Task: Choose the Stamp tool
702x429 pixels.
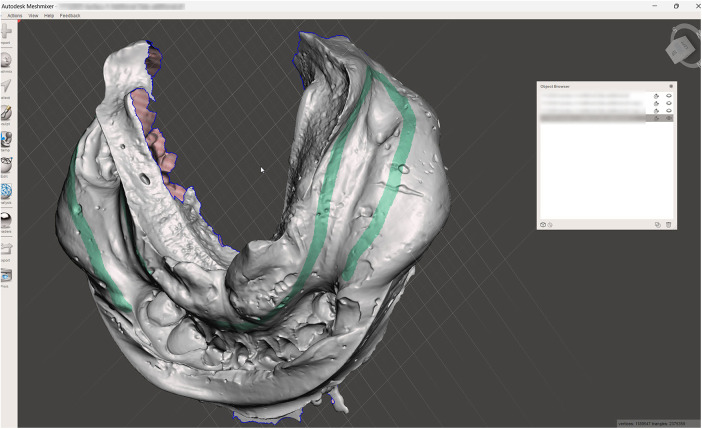Action: 6,139
